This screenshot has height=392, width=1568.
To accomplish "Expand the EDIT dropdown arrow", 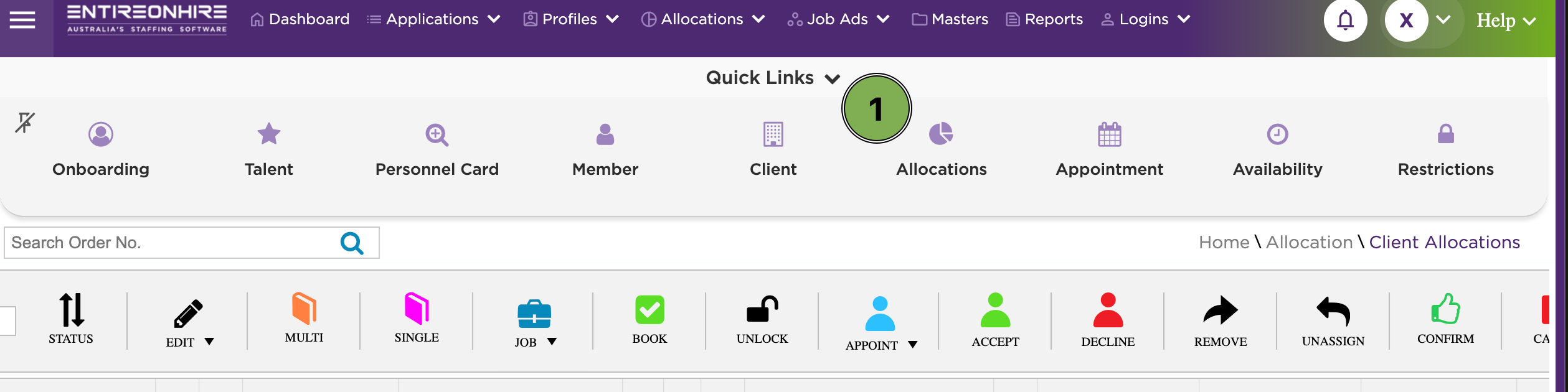I will tap(209, 342).
